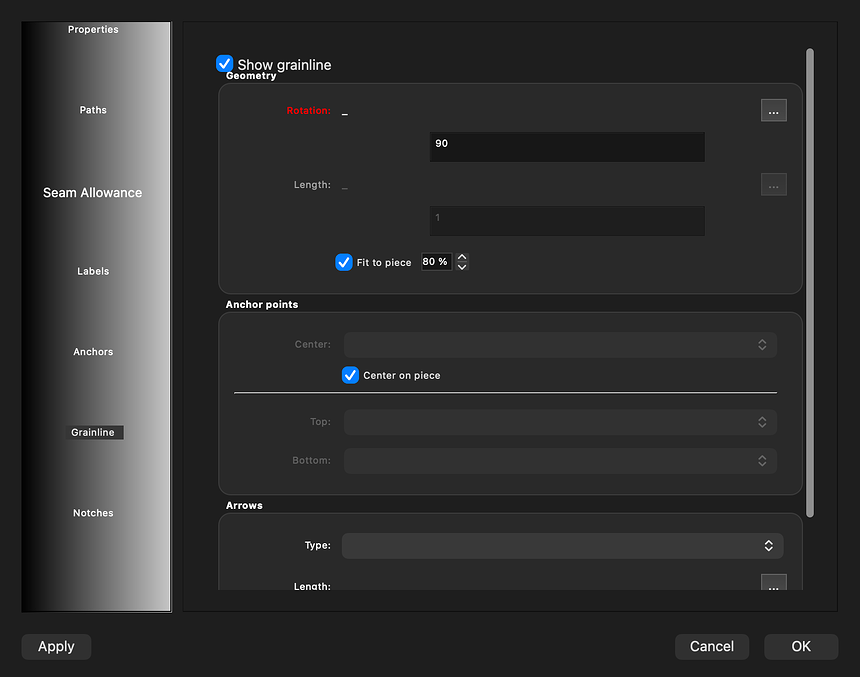
Task: Select the Seam Allowance tab
Action: tap(93, 193)
